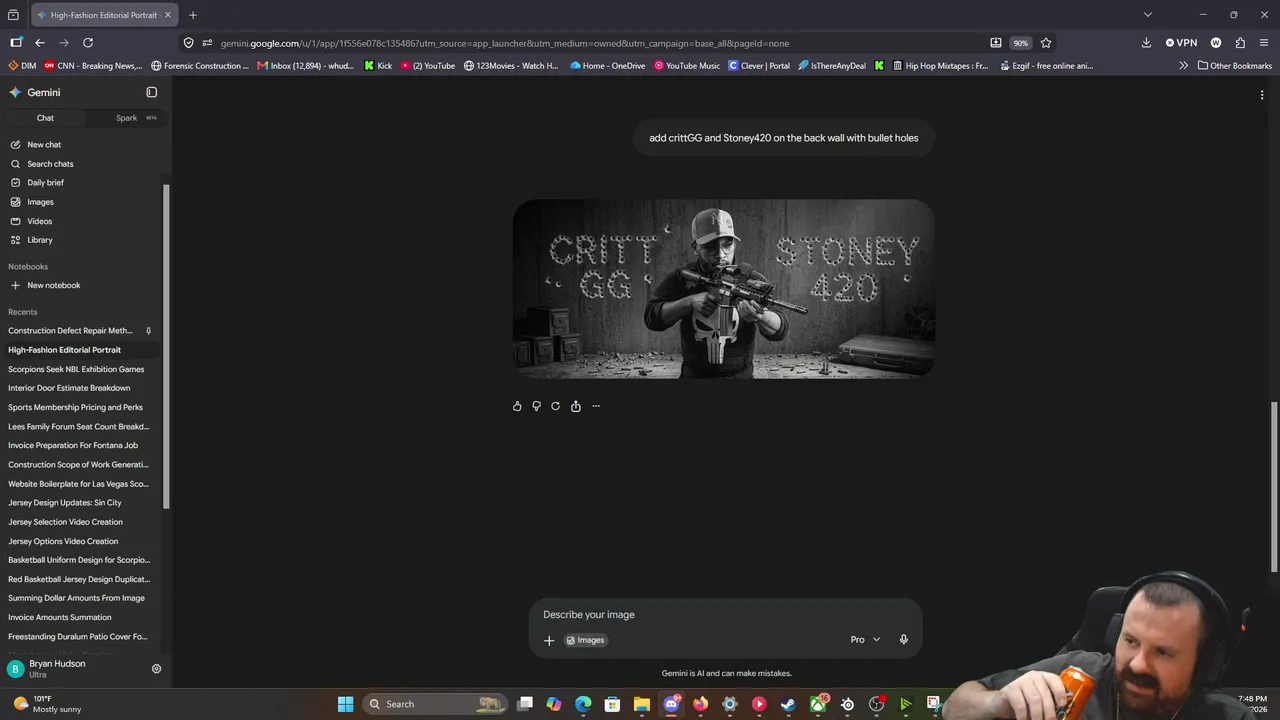Screen dimensions: 1280x720
Task: Open the Windows Start menu
Action: (x=345, y=704)
